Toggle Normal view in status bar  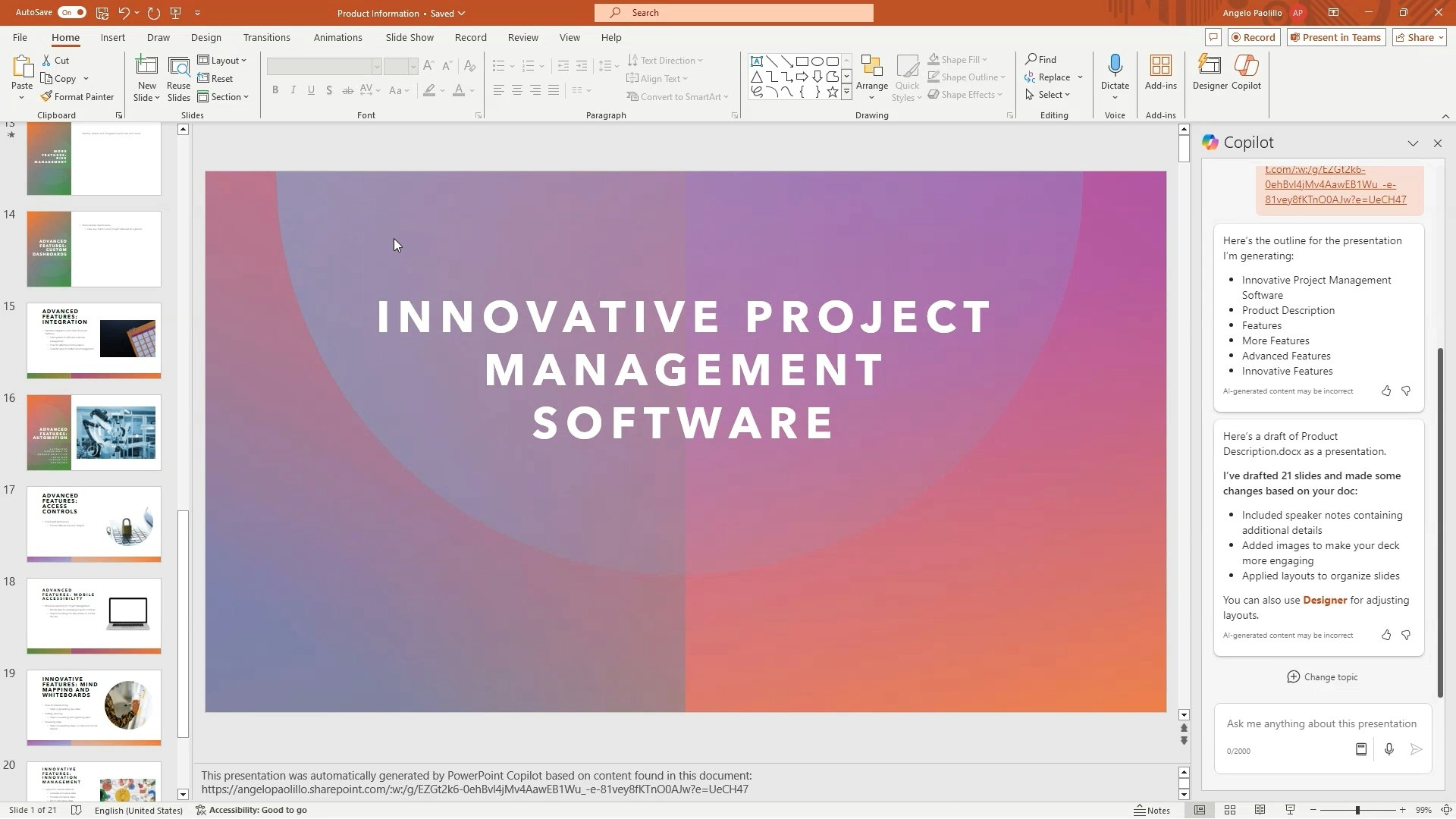[x=1200, y=810]
